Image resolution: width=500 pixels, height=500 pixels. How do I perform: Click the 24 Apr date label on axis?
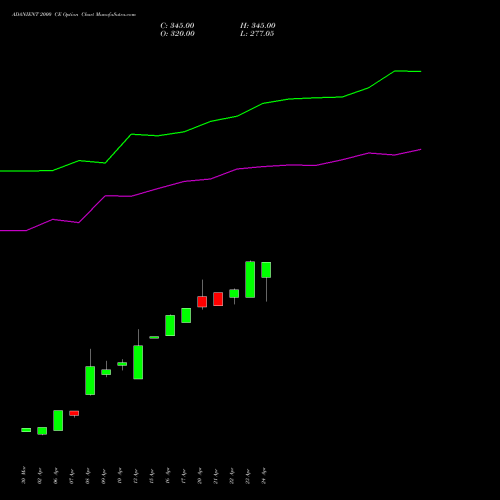(x=264, y=476)
